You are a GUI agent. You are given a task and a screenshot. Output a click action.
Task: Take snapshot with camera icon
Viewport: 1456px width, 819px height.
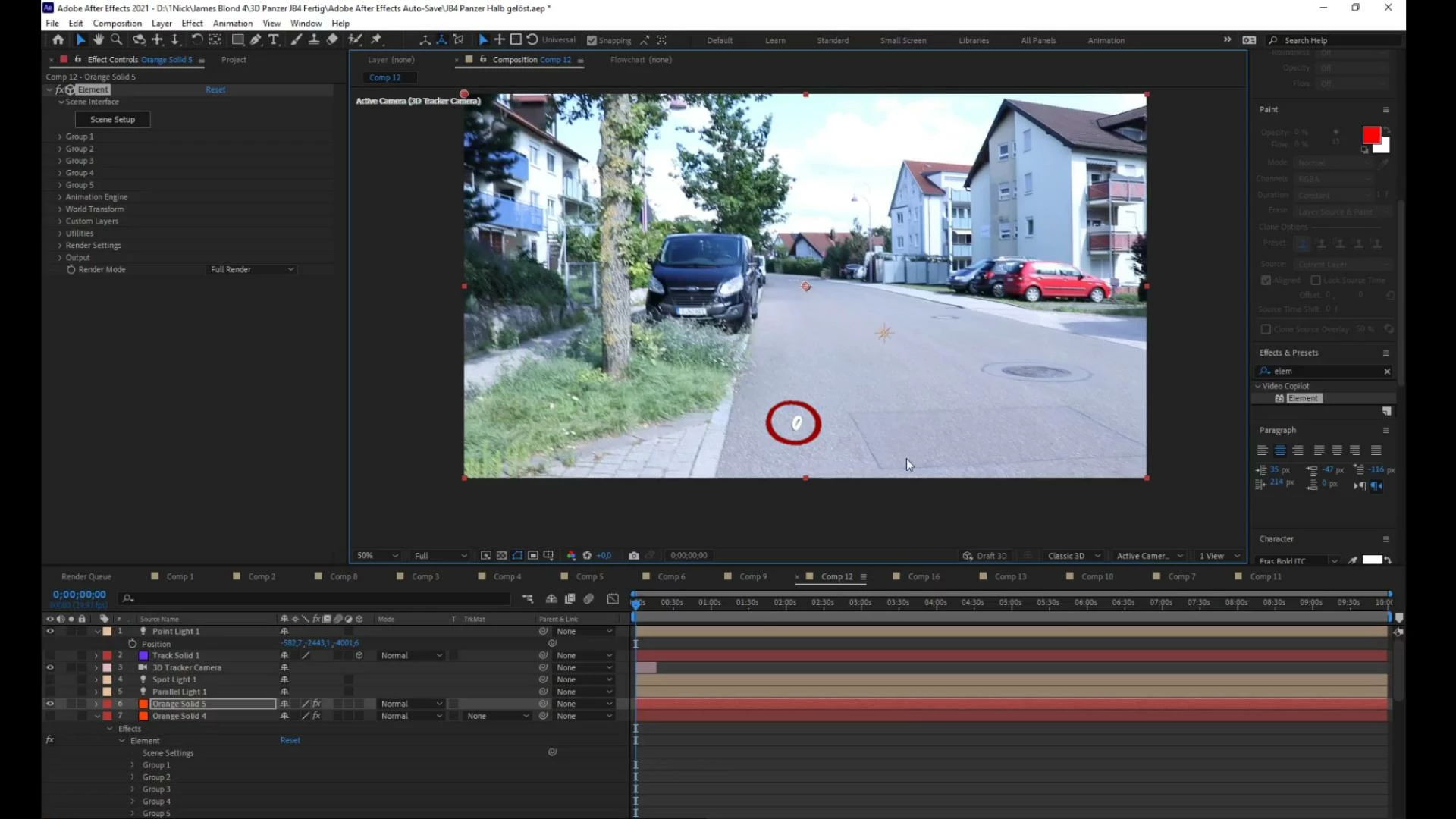pyautogui.click(x=634, y=556)
